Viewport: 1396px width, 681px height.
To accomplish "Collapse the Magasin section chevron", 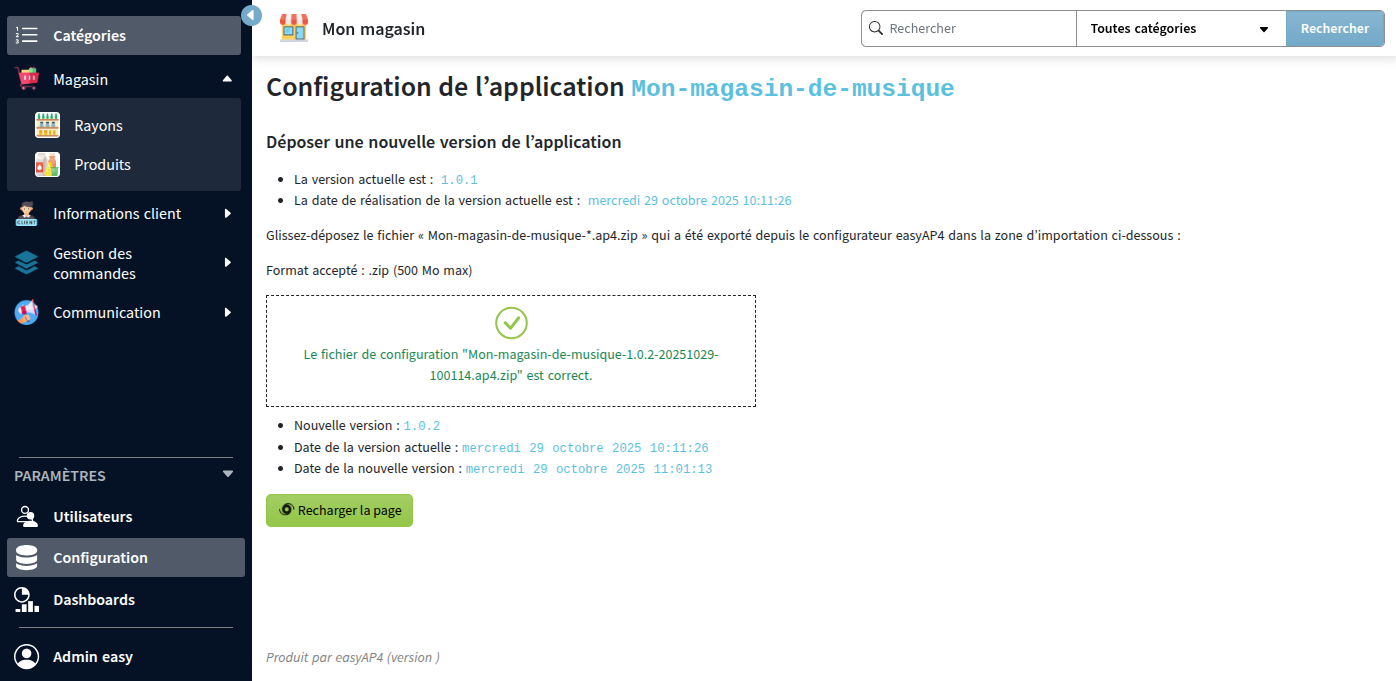I will [228, 78].
